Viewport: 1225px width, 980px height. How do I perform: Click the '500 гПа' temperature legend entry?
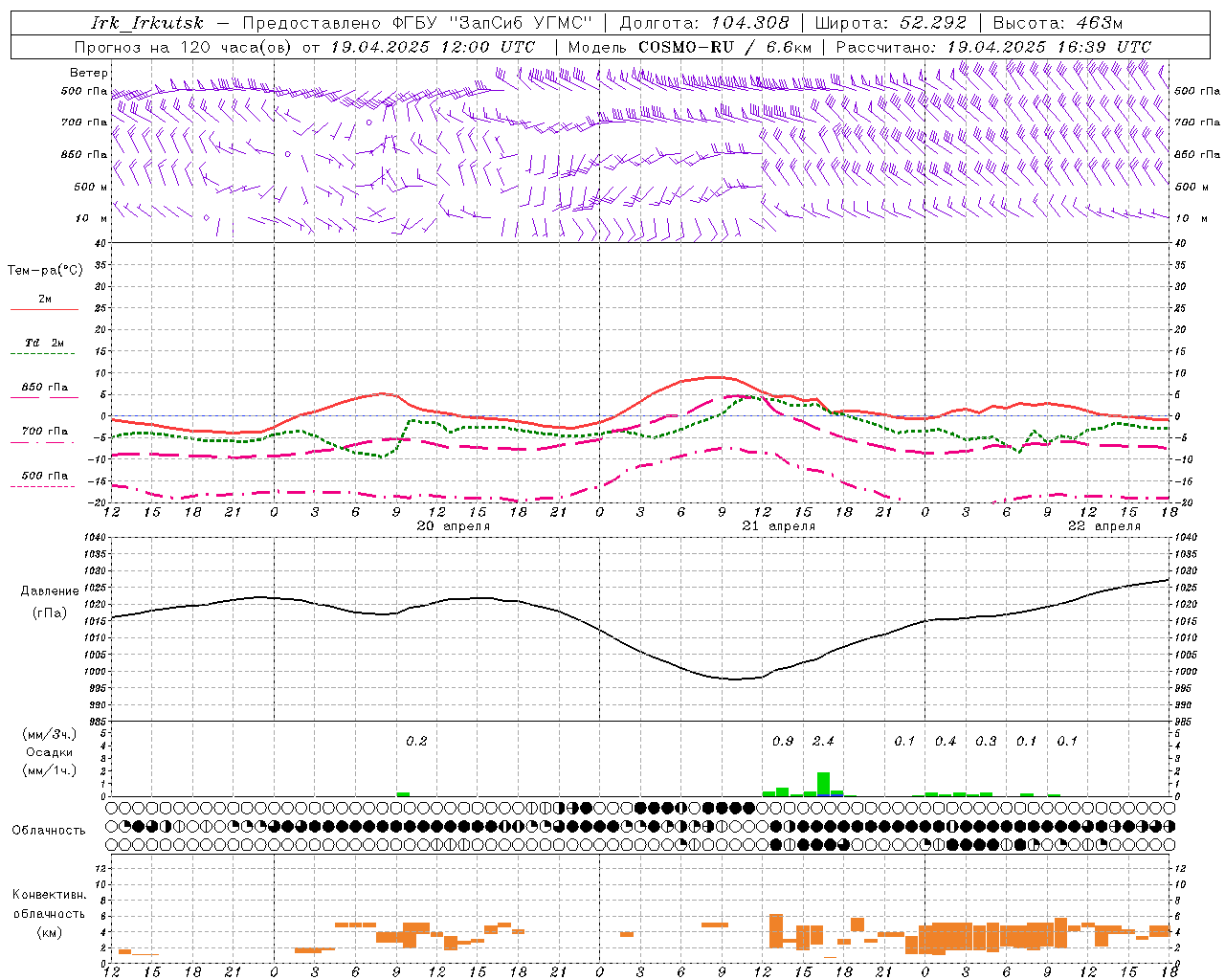[x=44, y=476]
